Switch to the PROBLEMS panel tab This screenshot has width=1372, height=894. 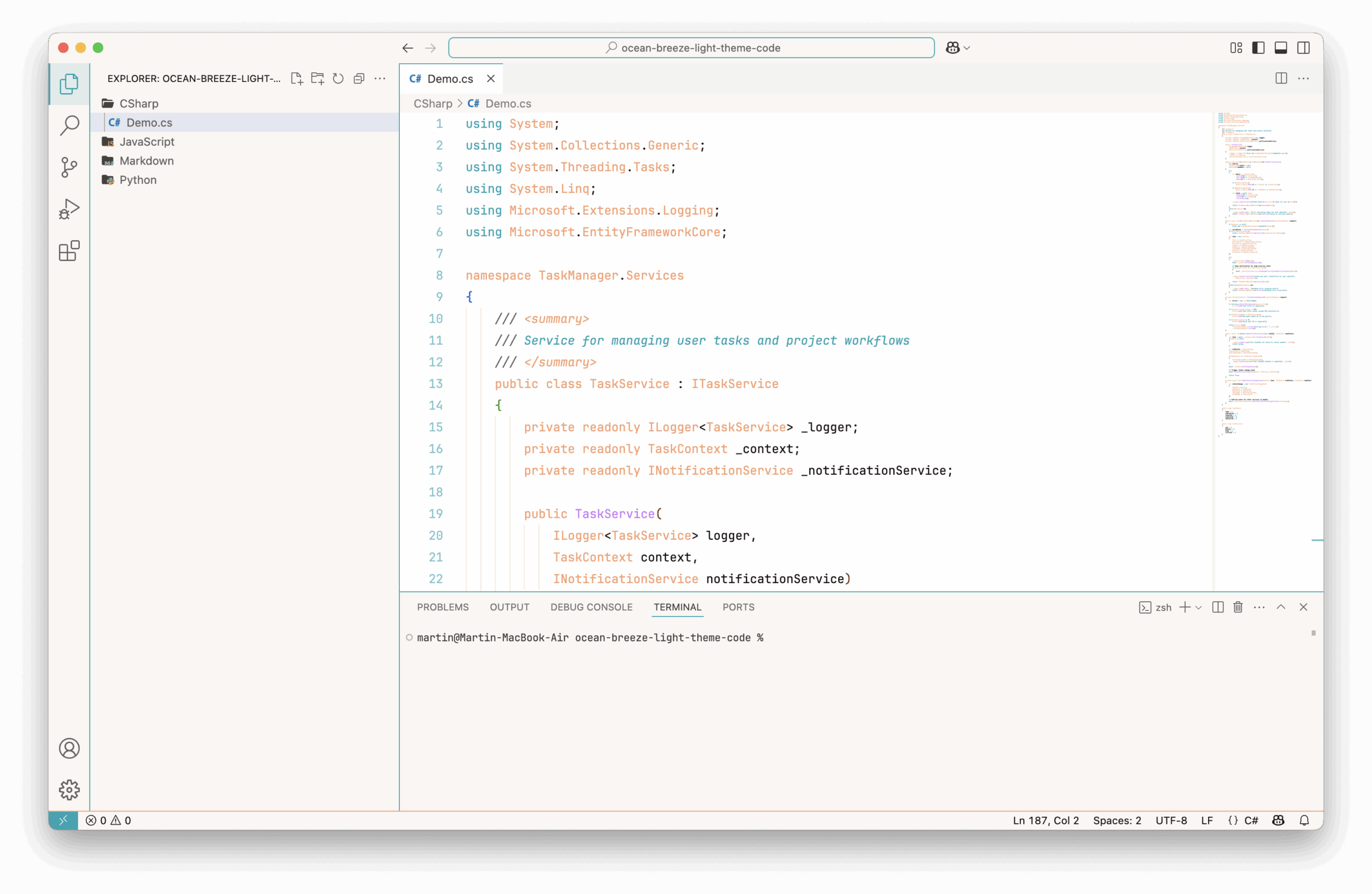(x=443, y=607)
